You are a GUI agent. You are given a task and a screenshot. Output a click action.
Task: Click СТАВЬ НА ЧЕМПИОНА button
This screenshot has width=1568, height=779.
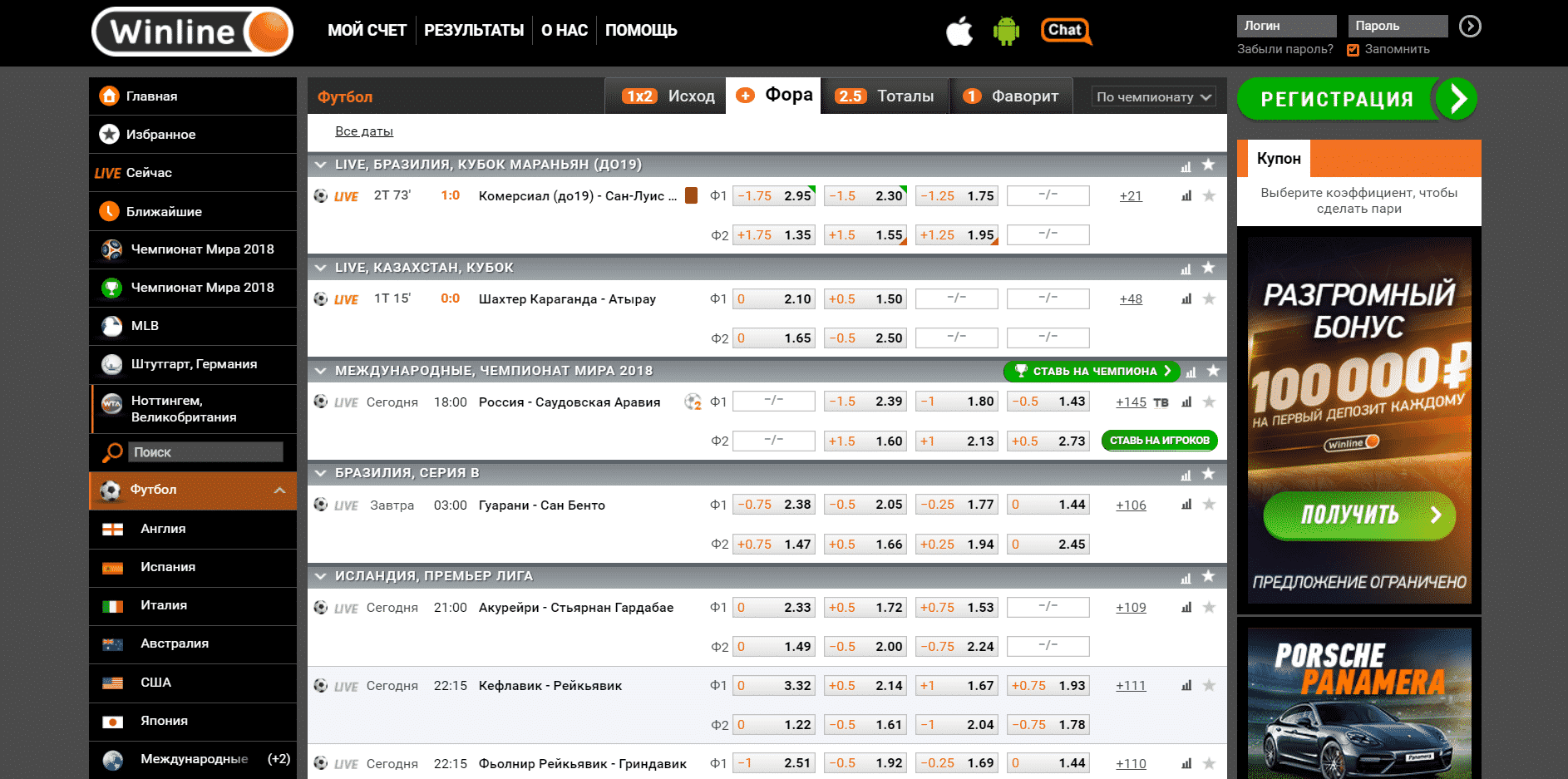[x=1092, y=371]
